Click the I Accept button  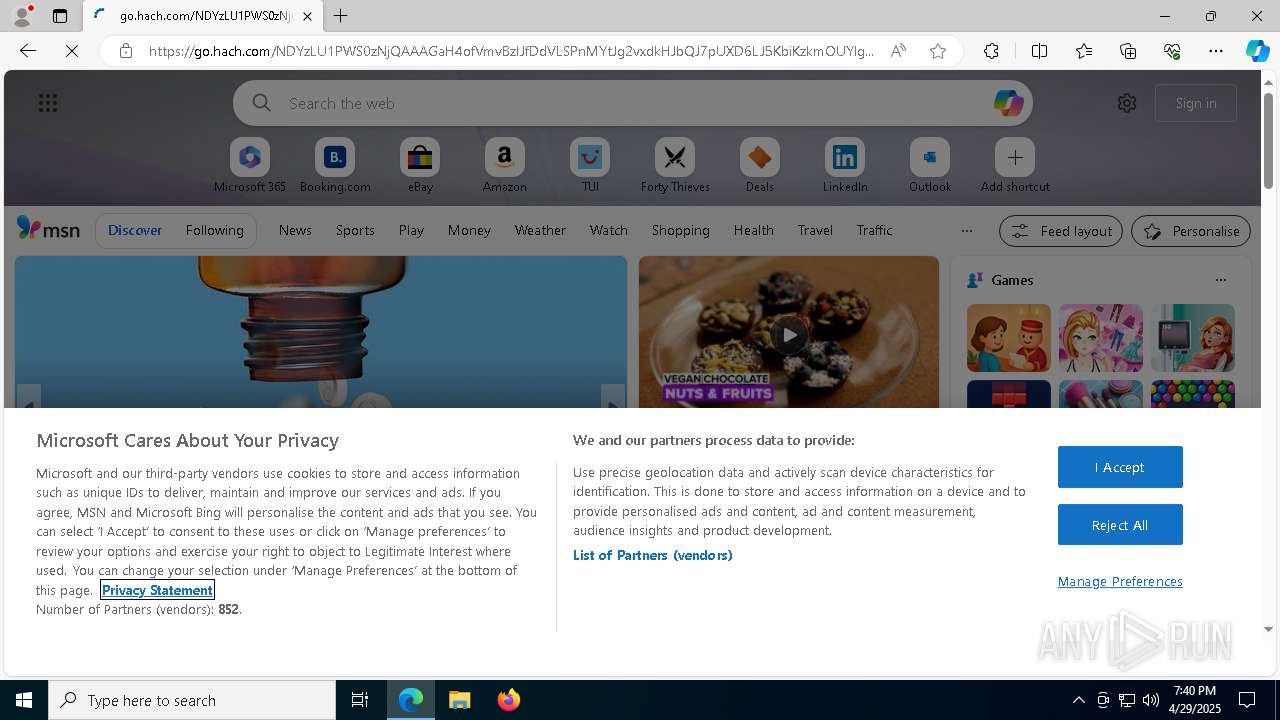point(1120,467)
